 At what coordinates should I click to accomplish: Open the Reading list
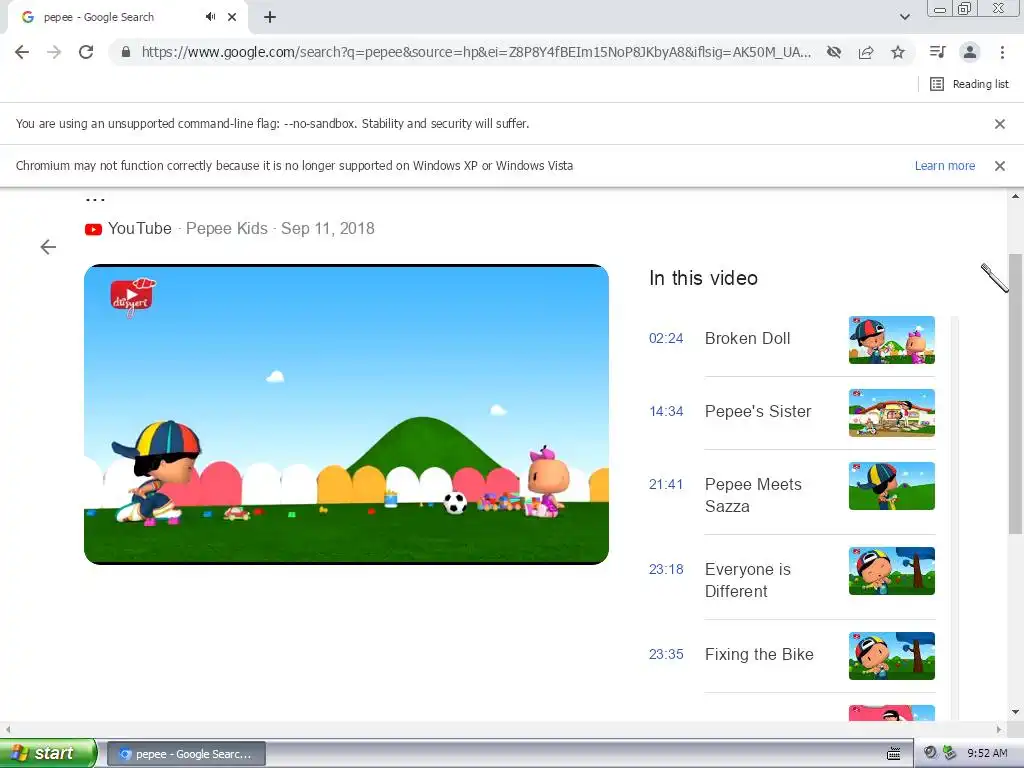[969, 84]
